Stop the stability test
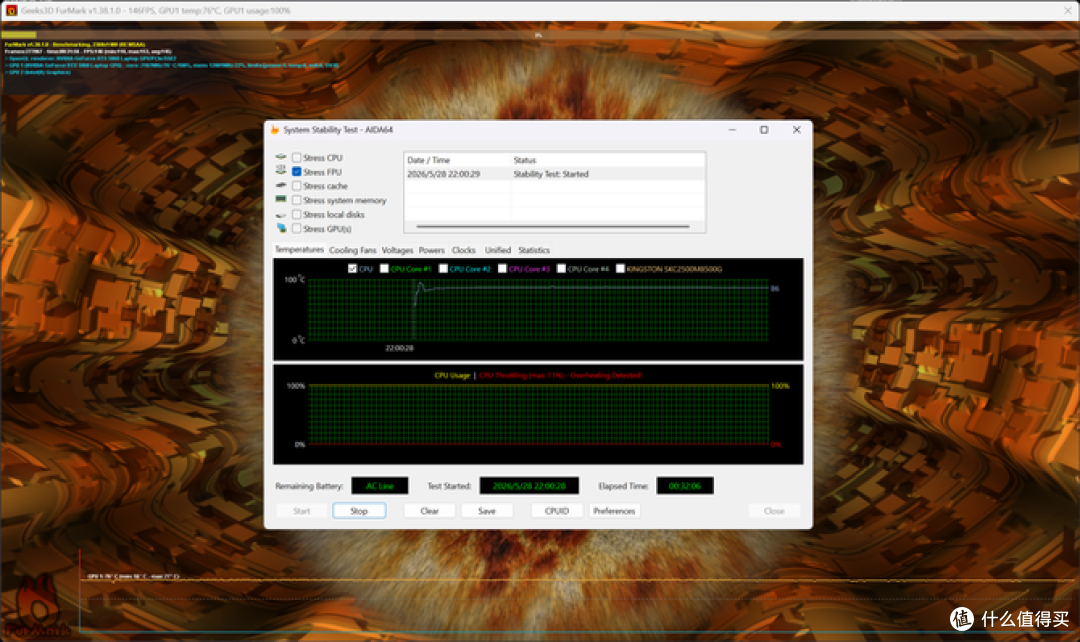The image size is (1080, 642). pyautogui.click(x=359, y=510)
